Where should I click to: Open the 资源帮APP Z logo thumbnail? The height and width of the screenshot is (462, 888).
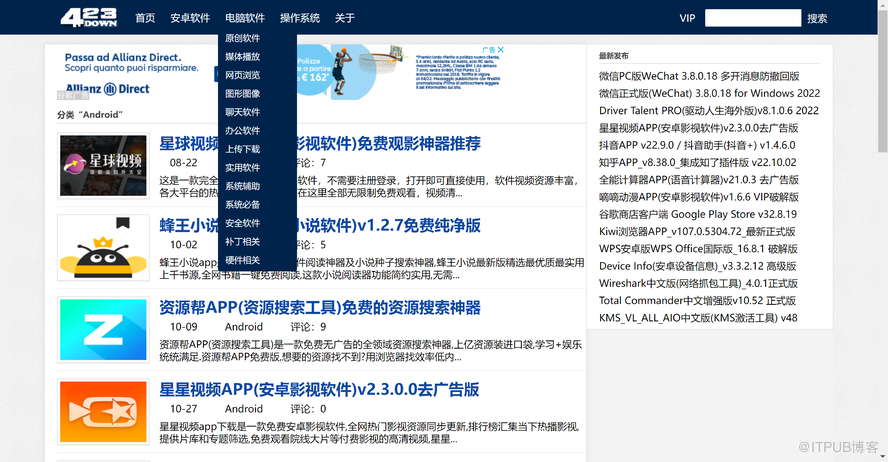click(x=103, y=330)
